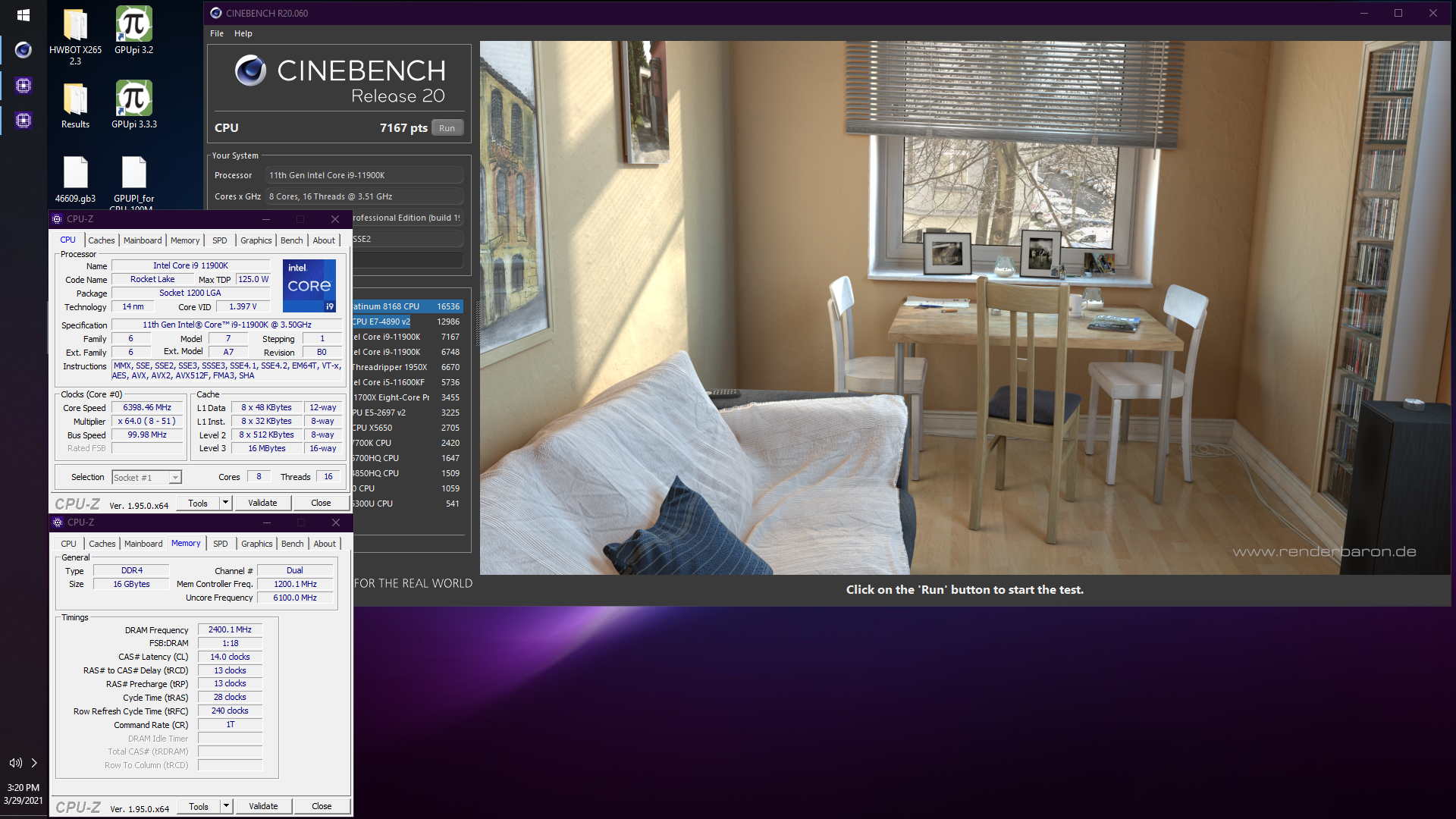This screenshot has width=1456, height=819.
Task: Switch to Mainboard tab in lower CPU-Z
Action: pos(143,544)
